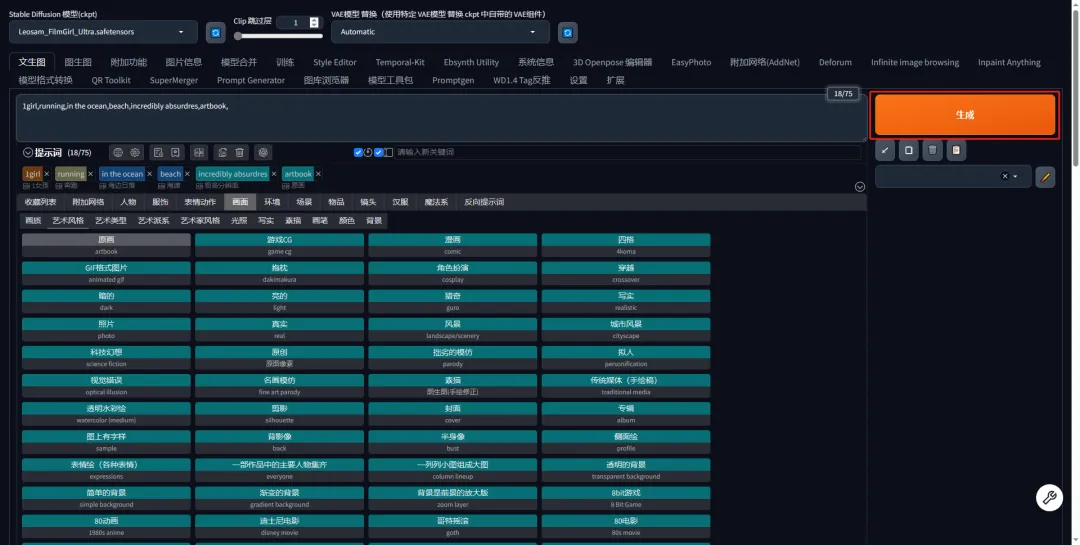The height and width of the screenshot is (545, 1080).
Task: Clear prompt with trash icon under Generate
Action: pyautogui.click(x=933, y=150)
